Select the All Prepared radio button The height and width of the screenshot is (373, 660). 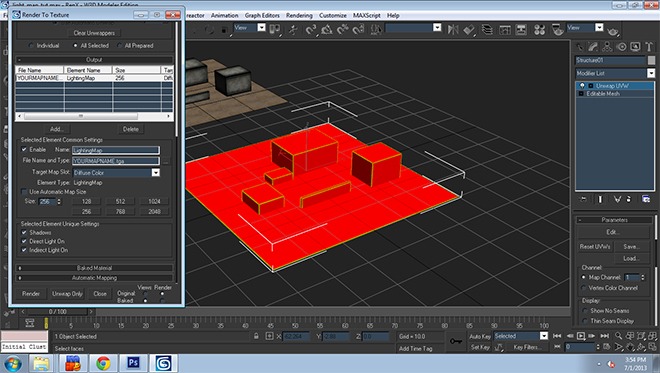[x=120, y=45]
